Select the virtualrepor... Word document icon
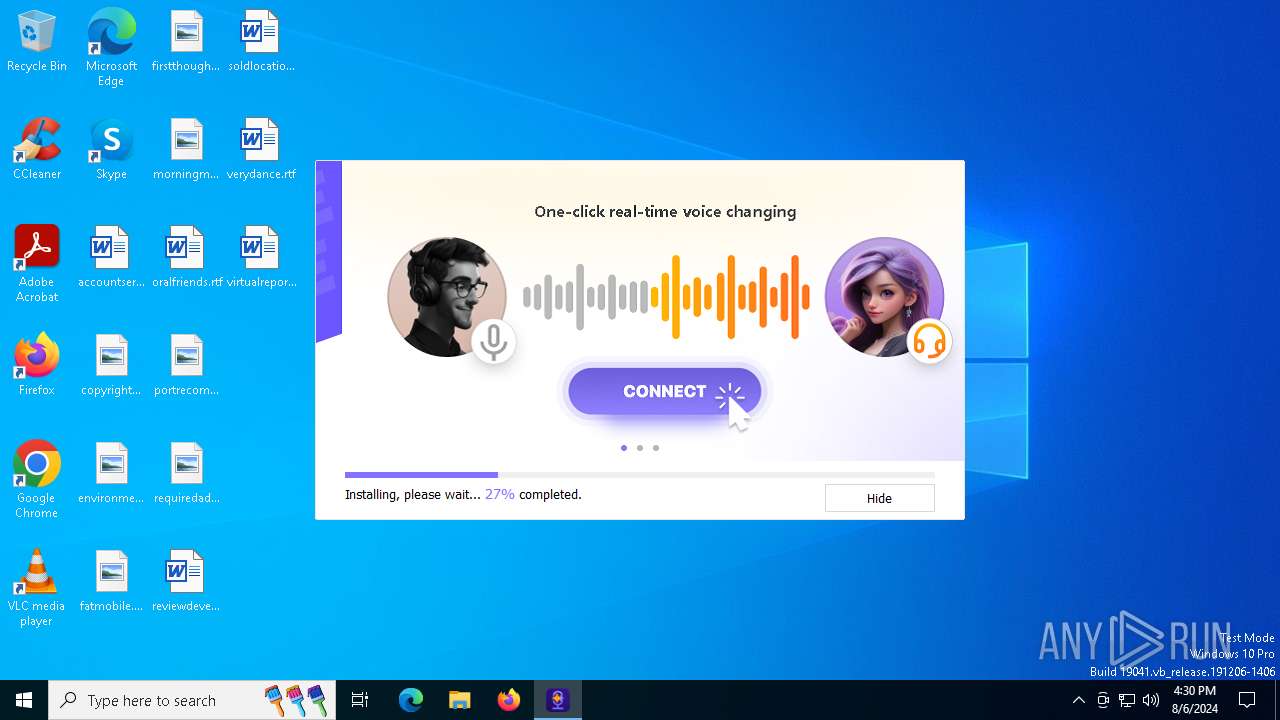 click(261, 257)
